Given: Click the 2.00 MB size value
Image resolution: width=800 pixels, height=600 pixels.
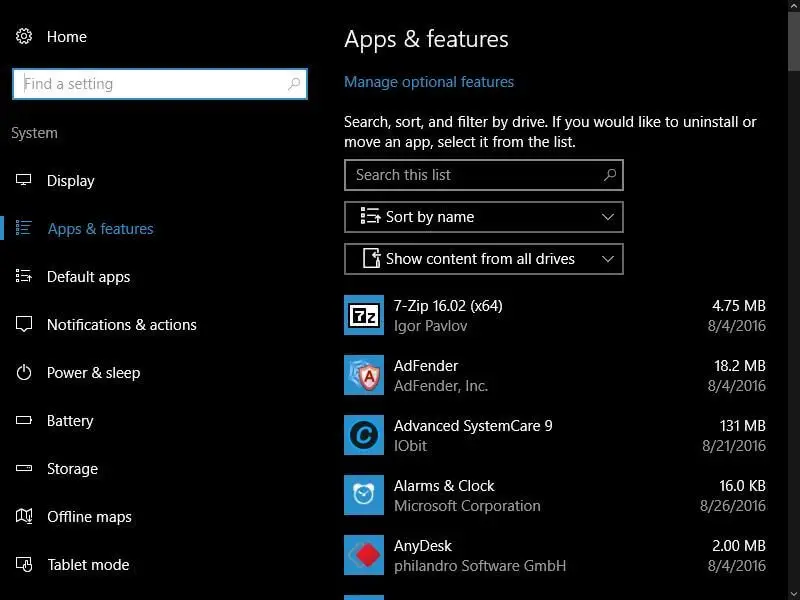Looking at the screenshot, I should coord(738,546).
